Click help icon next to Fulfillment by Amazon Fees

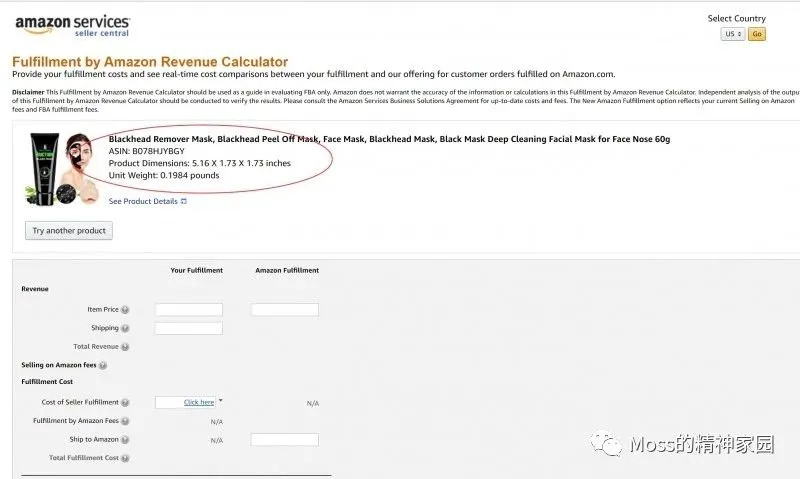point(125,421)
